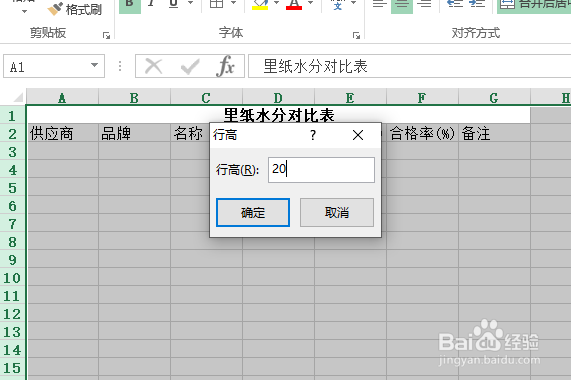Click the Select All corner triangle
Screen dimensions: 571x380
pyautogui.click(x=18, y=98)
